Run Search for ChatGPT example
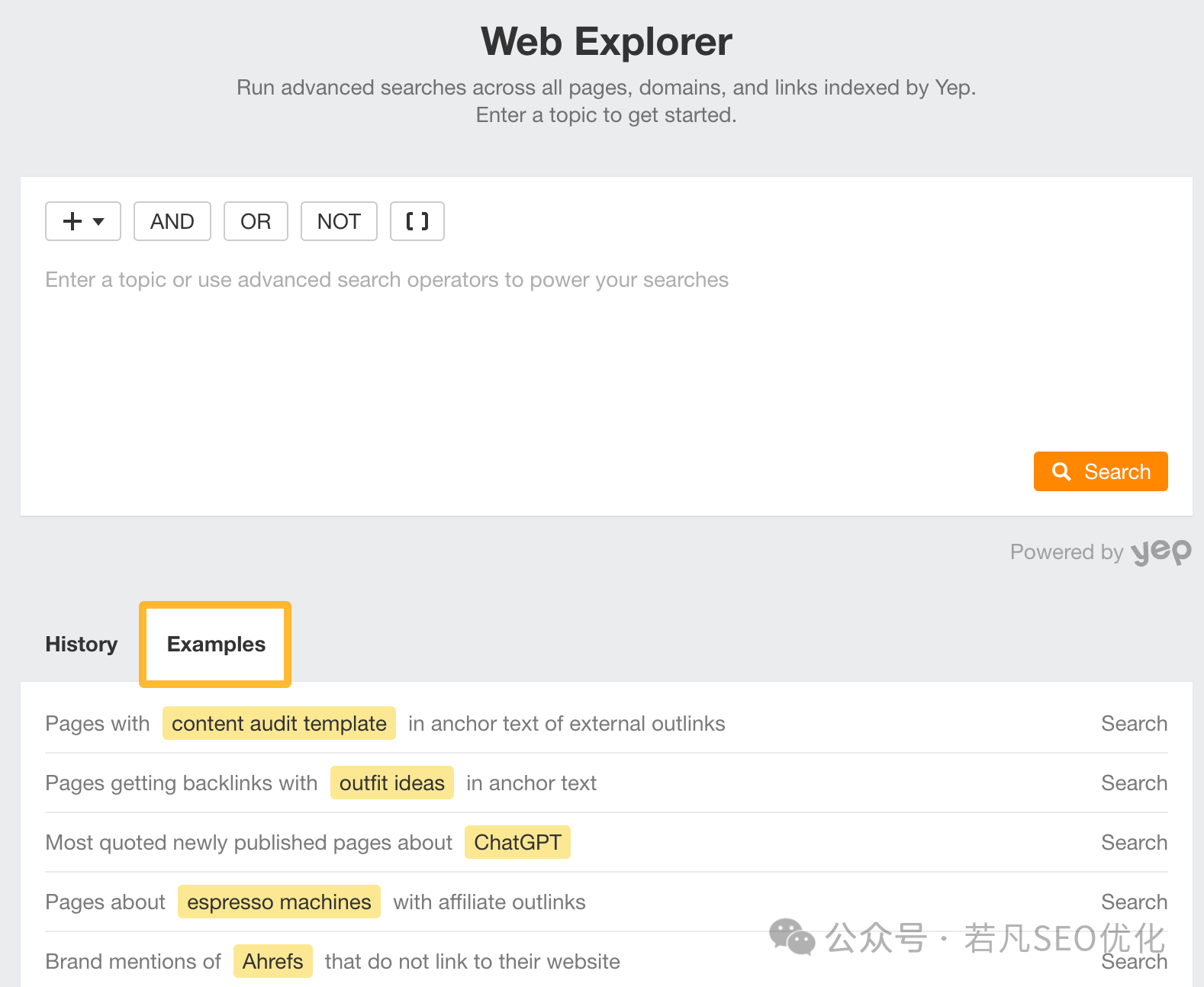The image size is (1204, 987). click(x=1134, y=843)
